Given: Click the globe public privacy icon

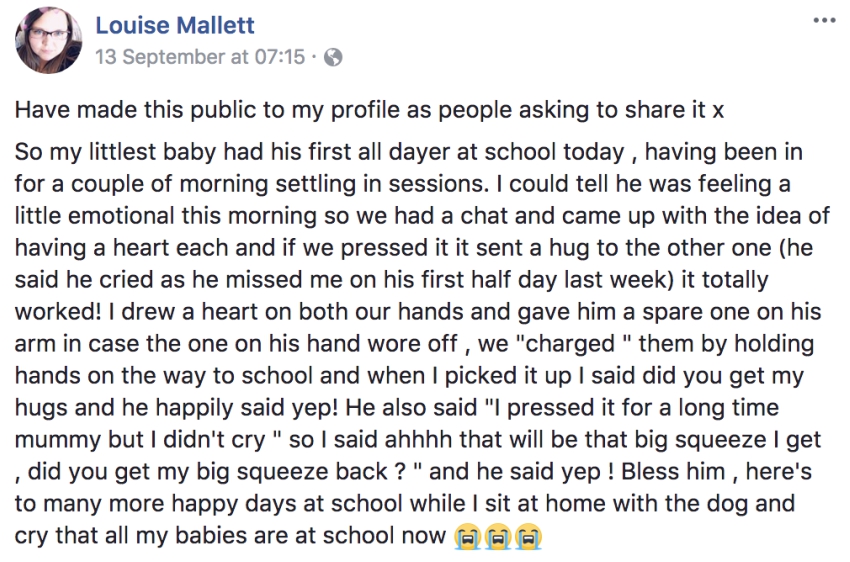Looking at the screenshot, I should pyautogui.click(x=333, y=57).
